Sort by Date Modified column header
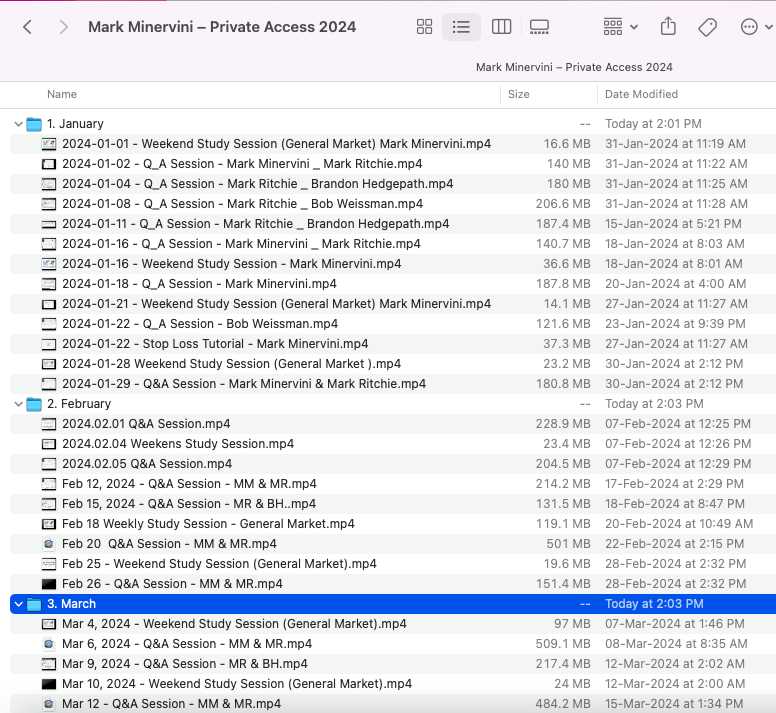Image resolution: width=776 pixels, height=713 pixels. pos(641,94)
